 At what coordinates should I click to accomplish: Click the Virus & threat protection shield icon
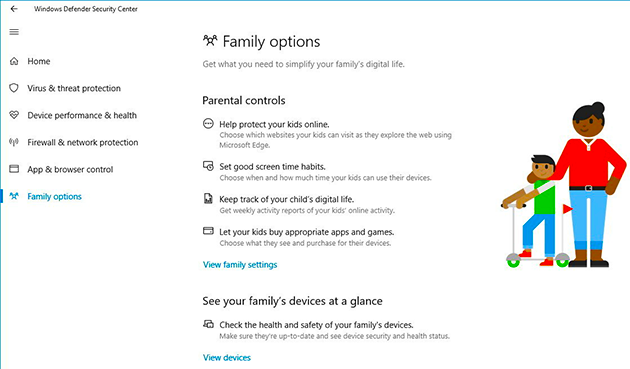coord(14,88)
